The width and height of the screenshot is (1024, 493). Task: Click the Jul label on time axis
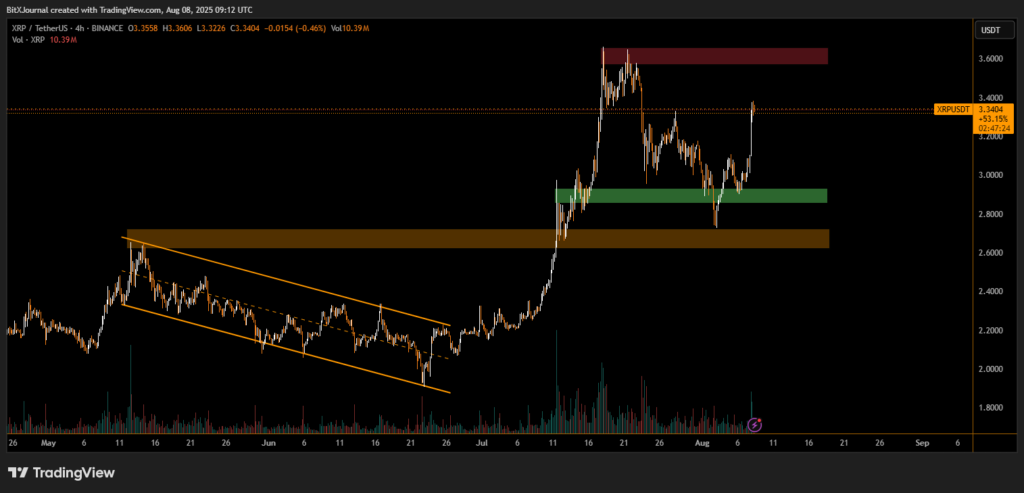pyautogui.click(x=481, y=441)
